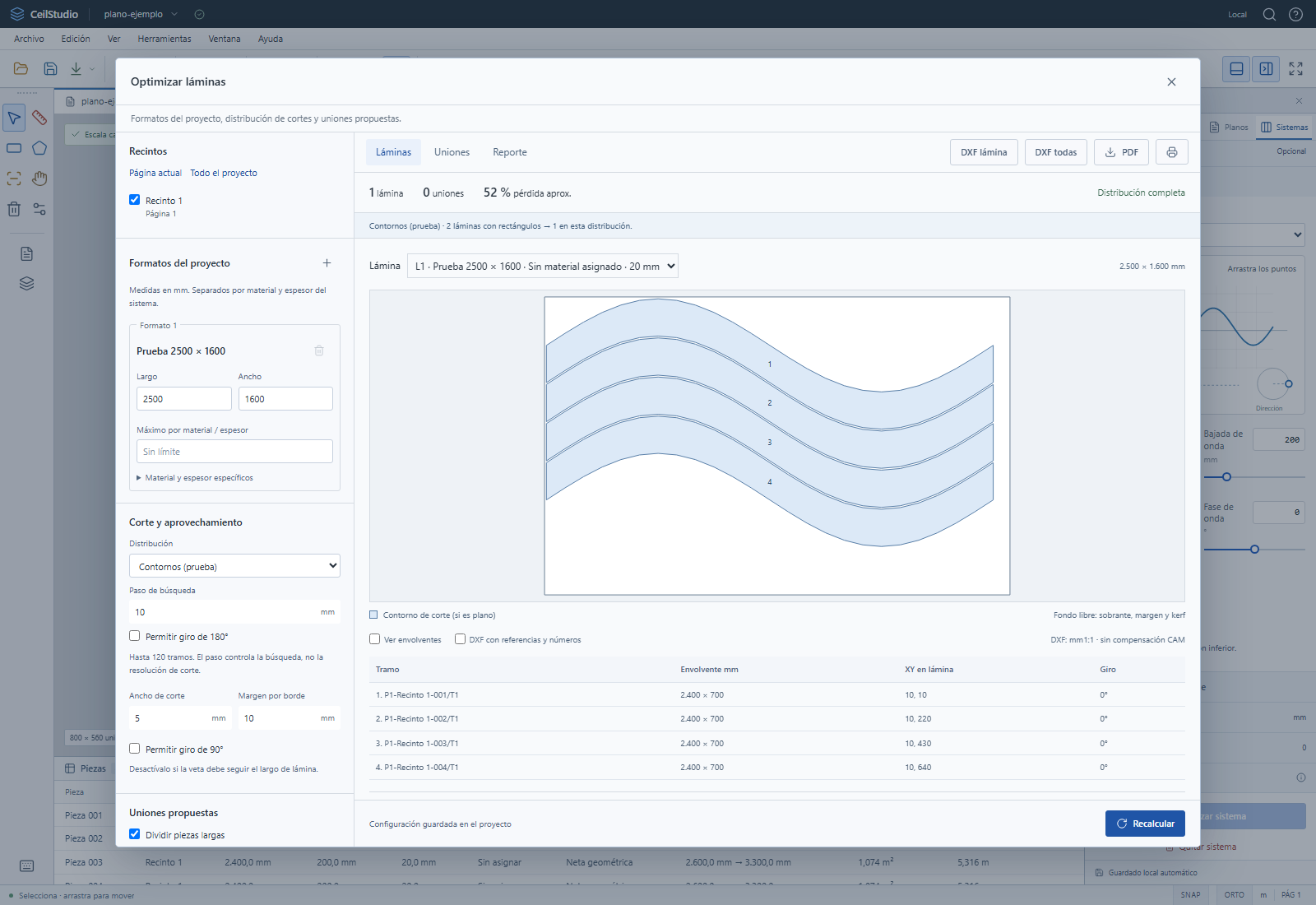Image resolution: width=1316 pixels, height=905 pixels.
Task: Enable Permitir giro de 90° checkbox
Action: (x=134, y=749)
